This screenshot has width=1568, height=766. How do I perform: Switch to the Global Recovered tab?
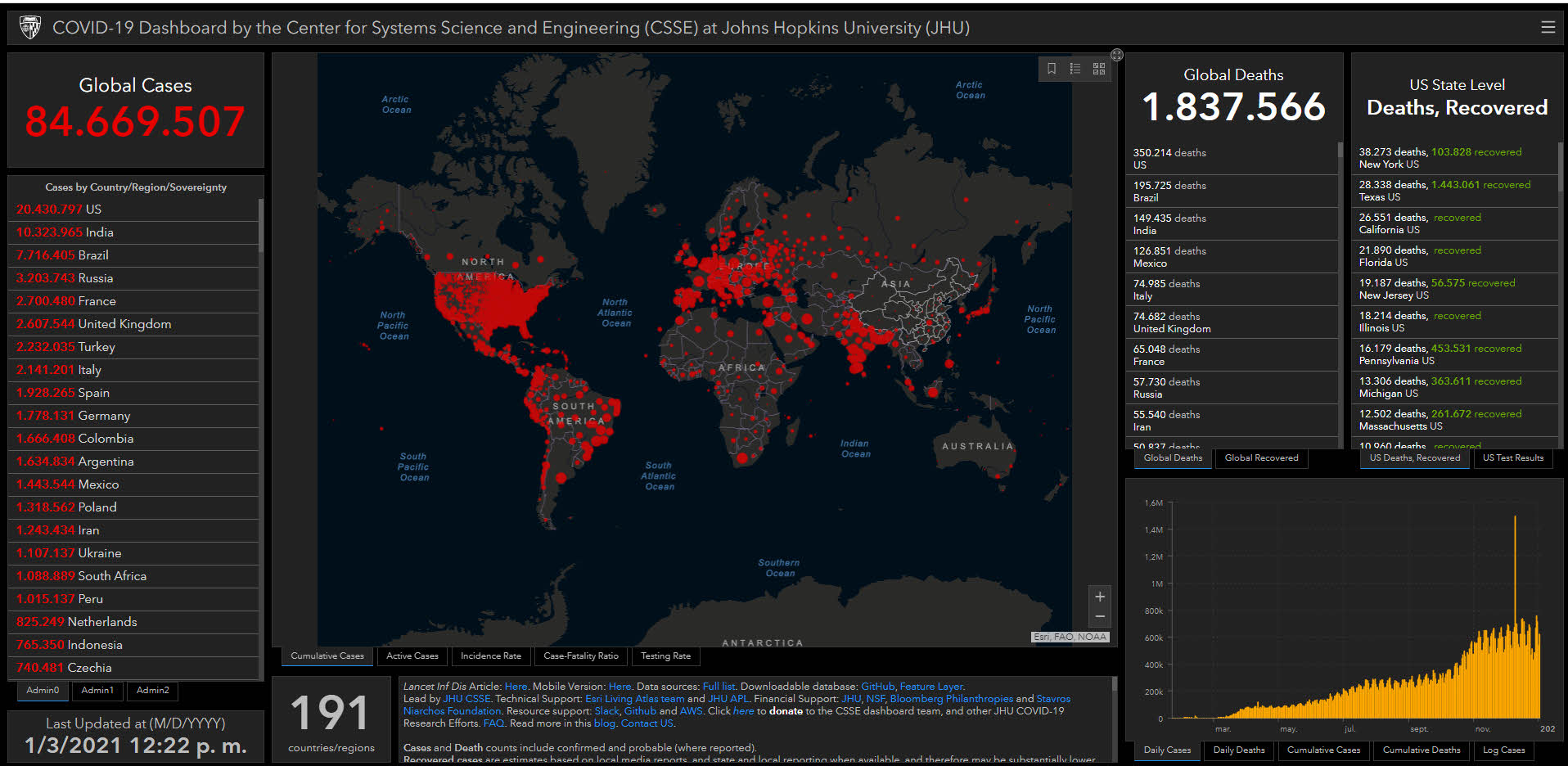(x=1261, y=458)
